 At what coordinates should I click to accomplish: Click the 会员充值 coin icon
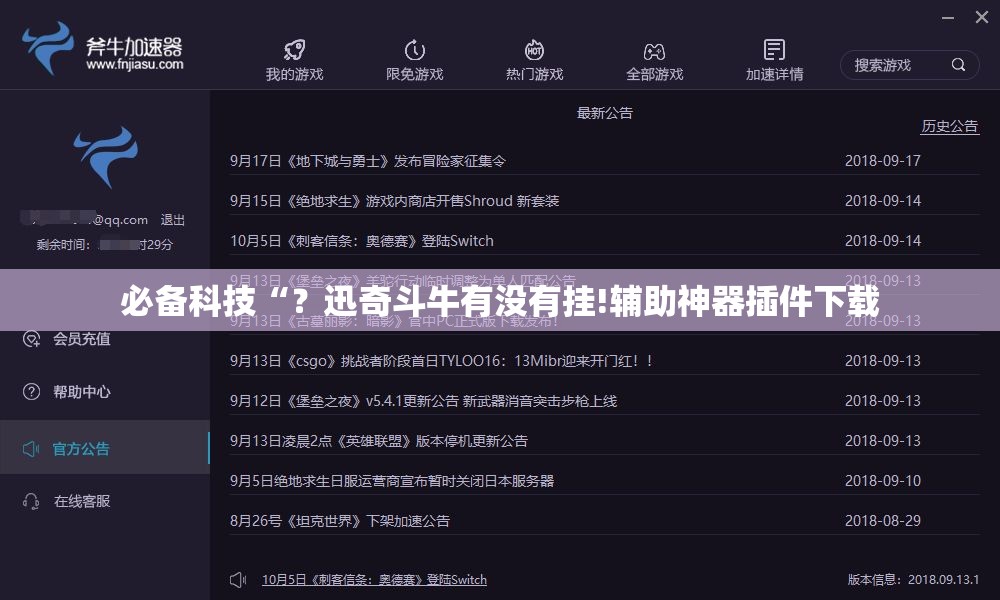tap(31, 339)
